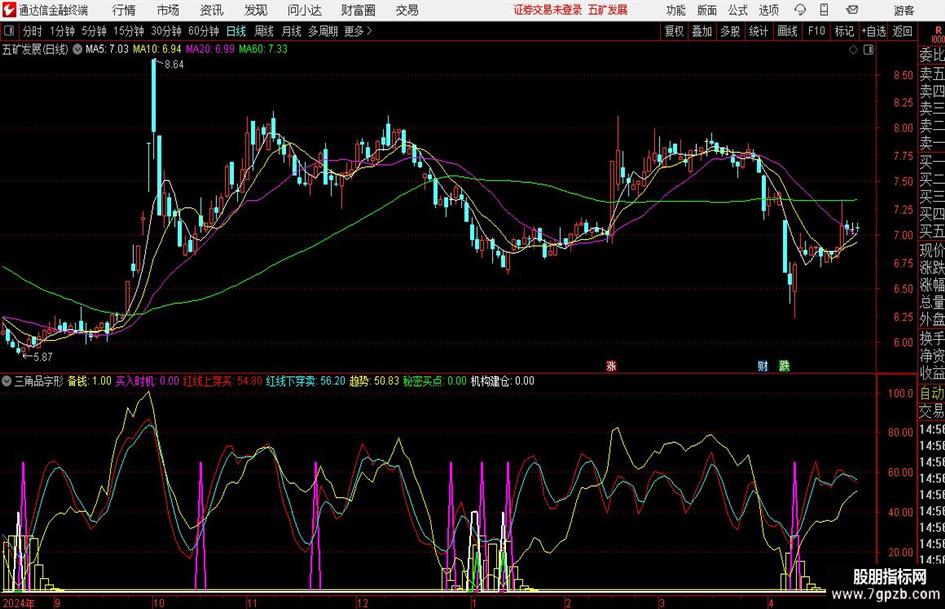Switch to 30分钟 period
The width and height of the screenshot is (945, 609).
tap(166, 31)
